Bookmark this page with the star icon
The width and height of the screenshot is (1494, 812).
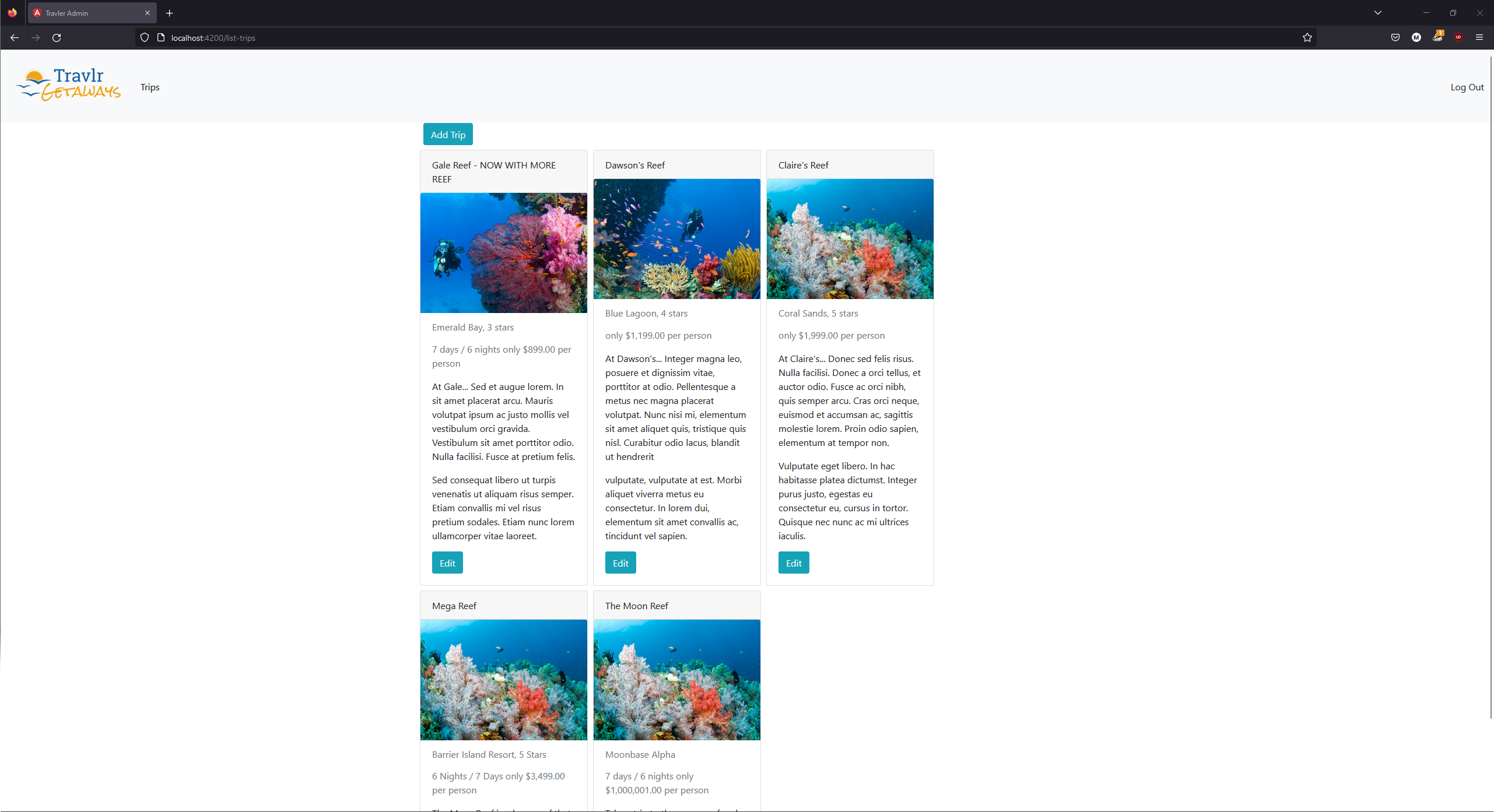tap(1307, 38)
